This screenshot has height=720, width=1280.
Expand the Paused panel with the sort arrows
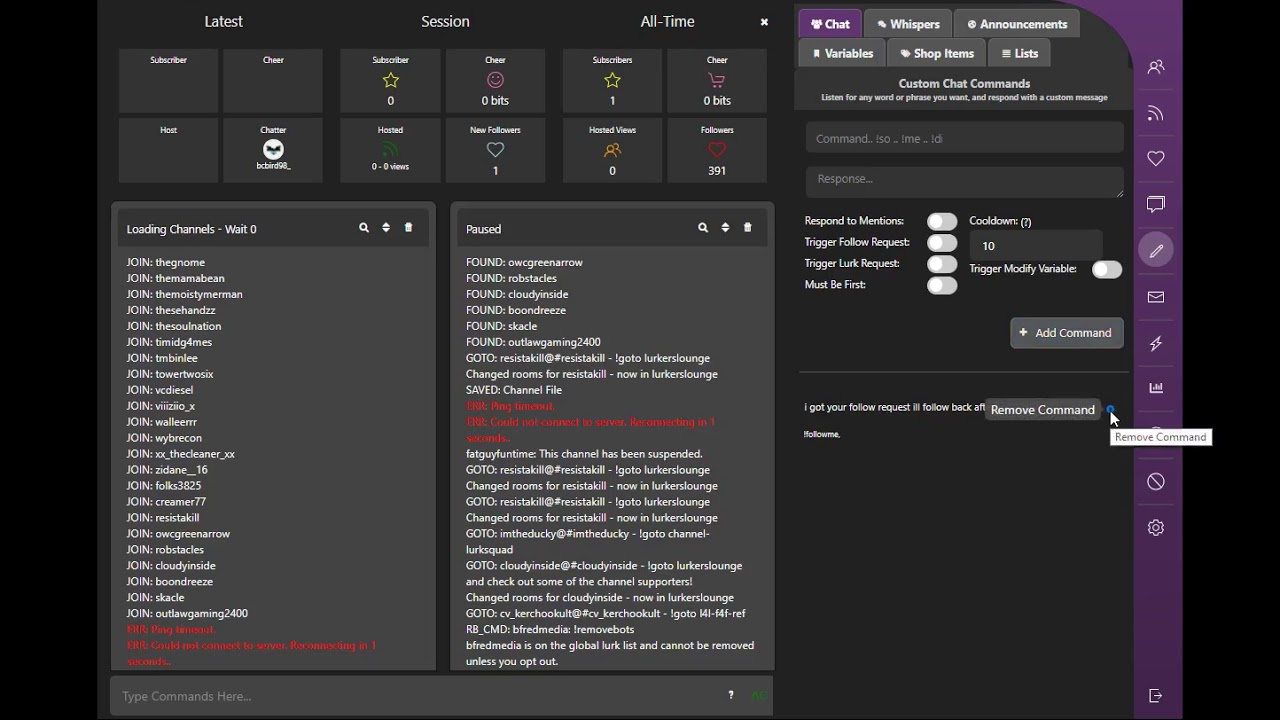725,228
